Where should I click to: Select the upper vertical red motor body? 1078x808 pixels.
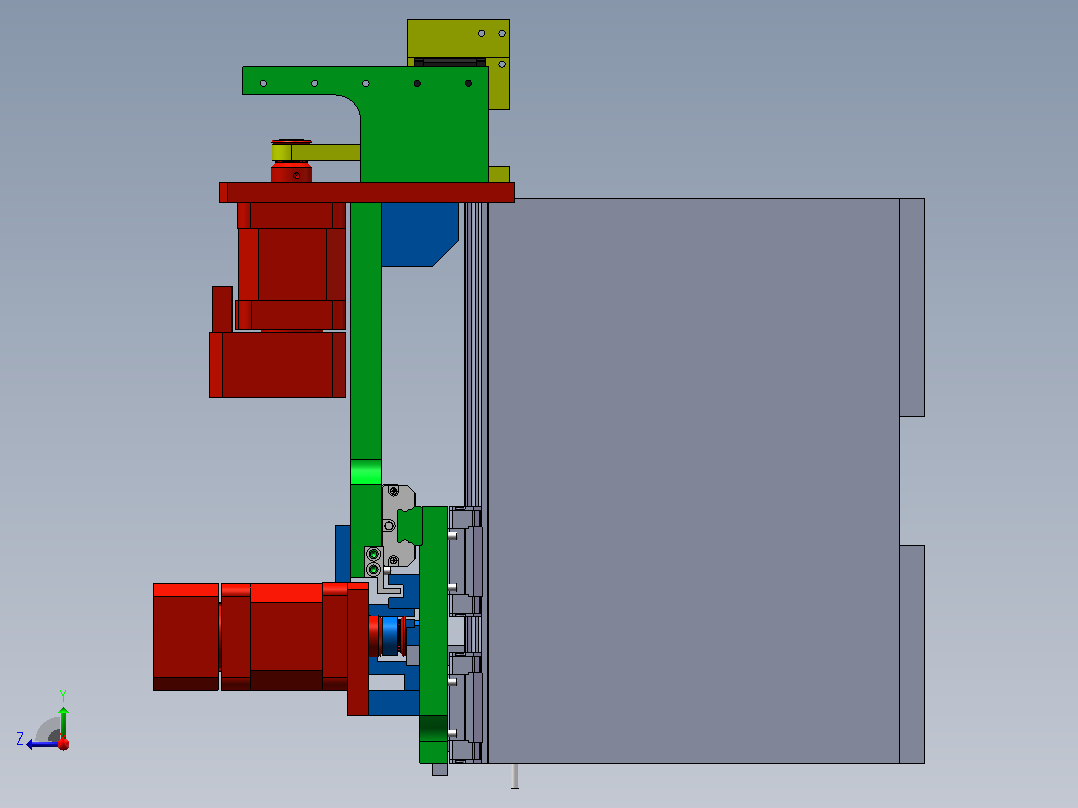pos(292,265)
